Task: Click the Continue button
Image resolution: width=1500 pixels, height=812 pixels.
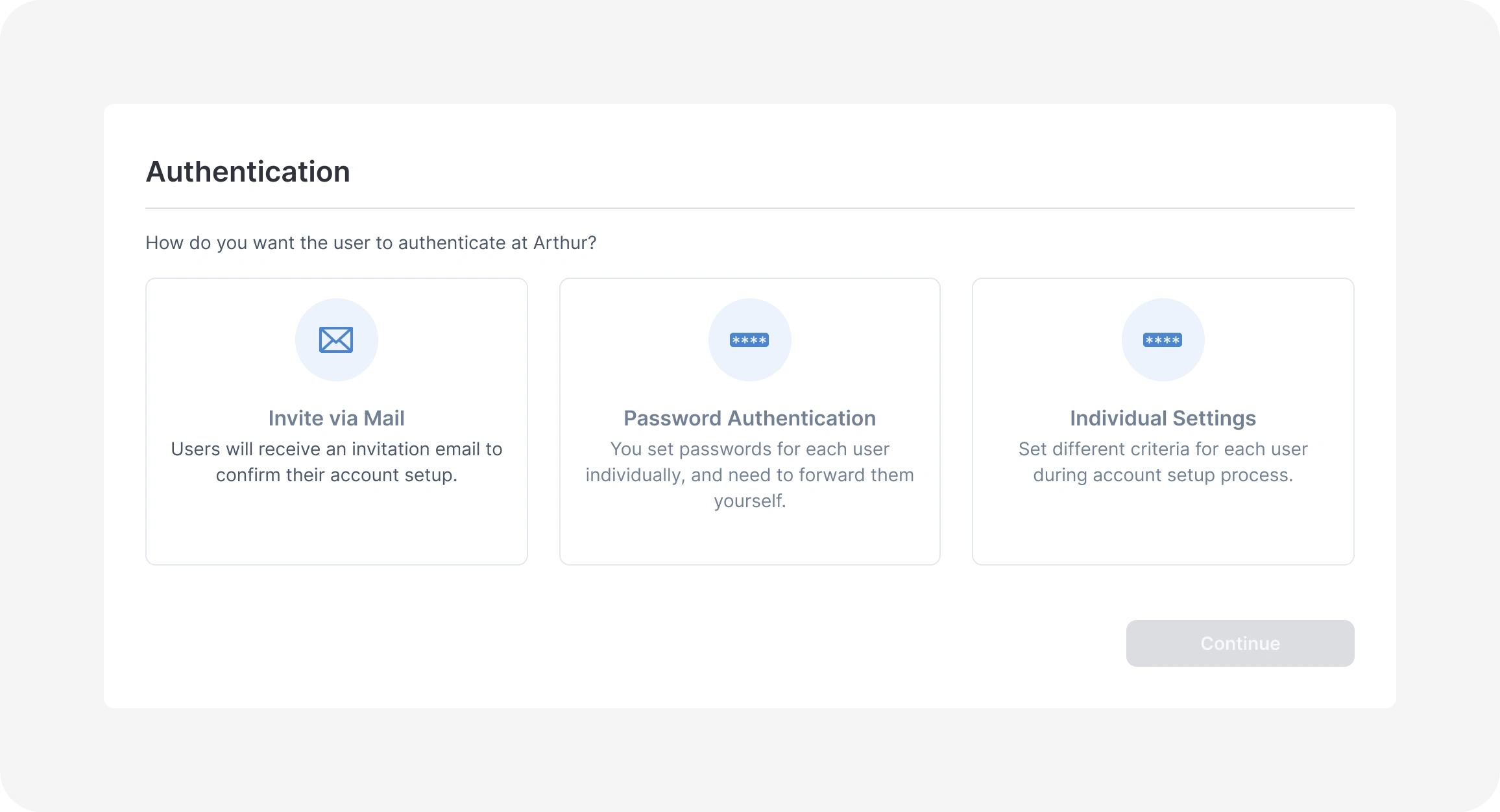Action: (1240, 643)
